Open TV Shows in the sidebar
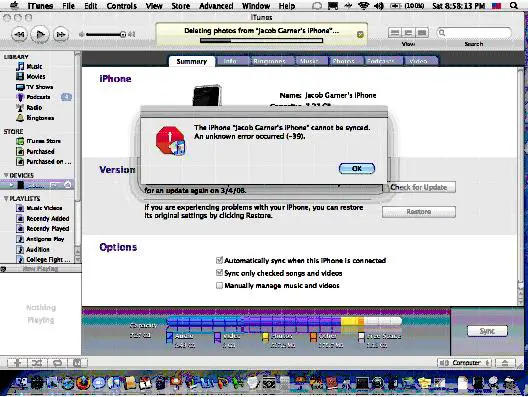 pos(39,87)
